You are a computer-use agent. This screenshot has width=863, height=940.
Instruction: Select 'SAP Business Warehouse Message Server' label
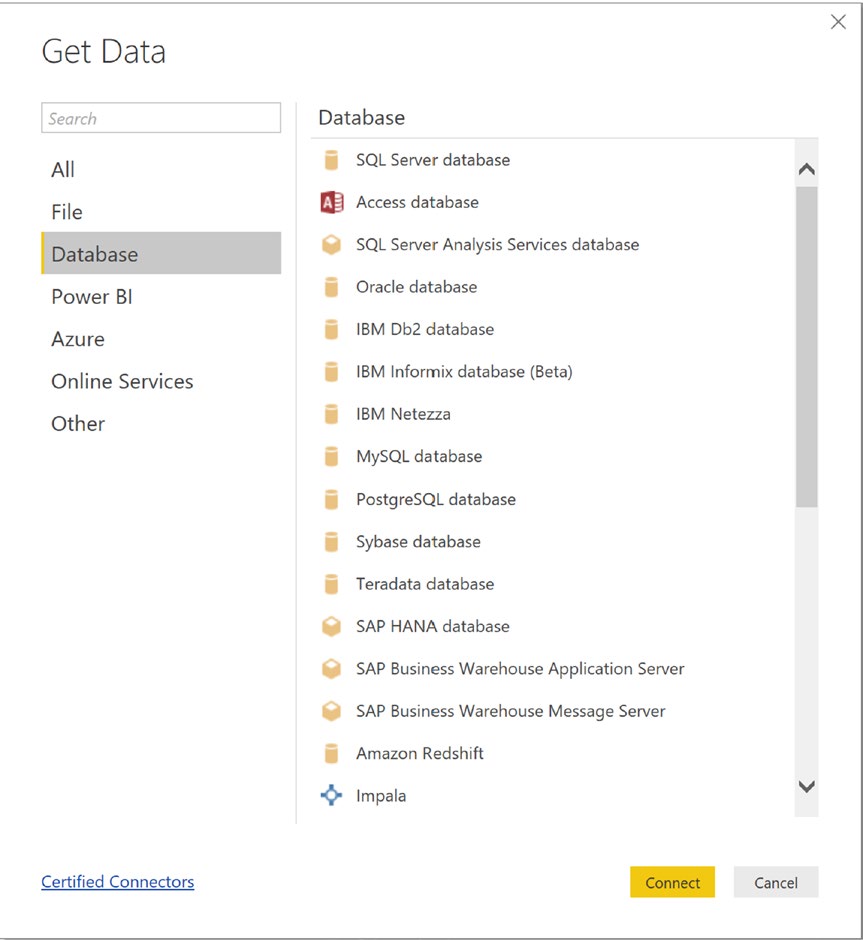511,711
